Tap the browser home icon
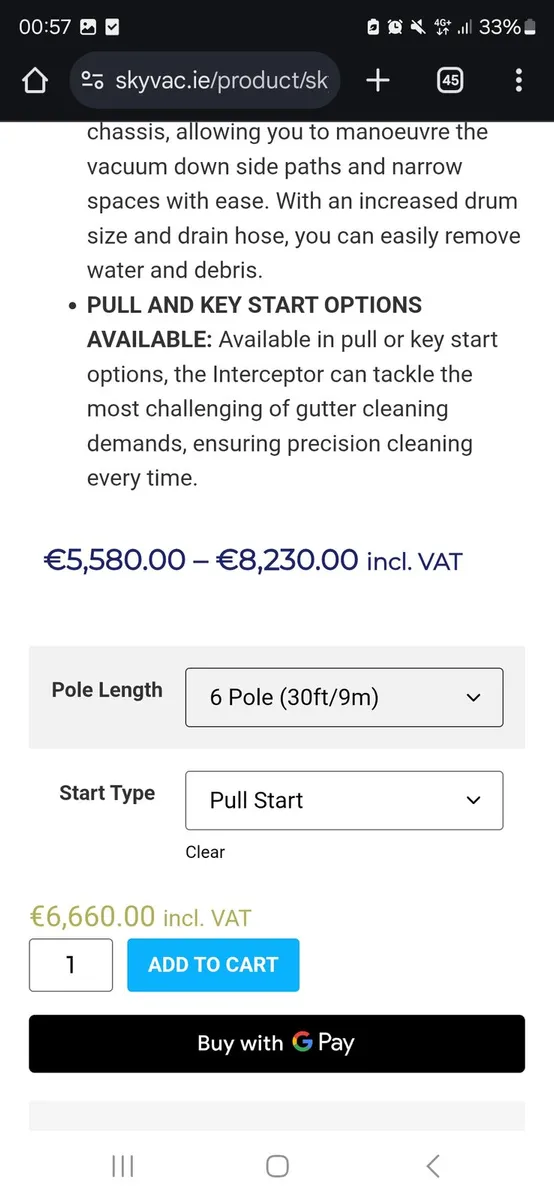 click(x=35, y=80)
